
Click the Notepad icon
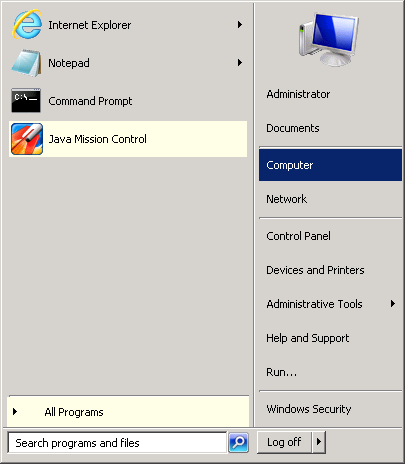click(x=27, y=63)
